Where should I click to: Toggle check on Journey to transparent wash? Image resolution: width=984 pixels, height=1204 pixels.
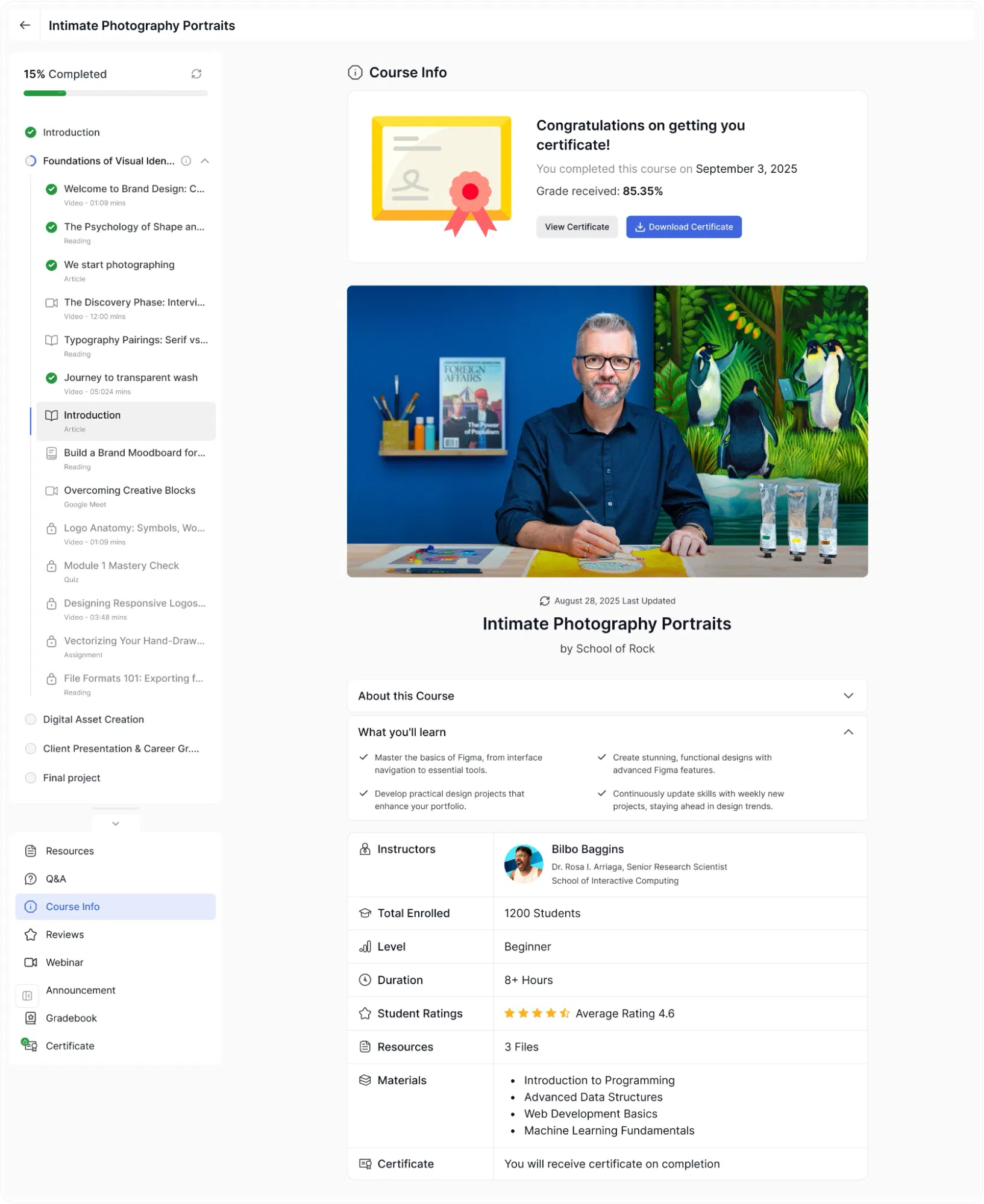[52, 378]
